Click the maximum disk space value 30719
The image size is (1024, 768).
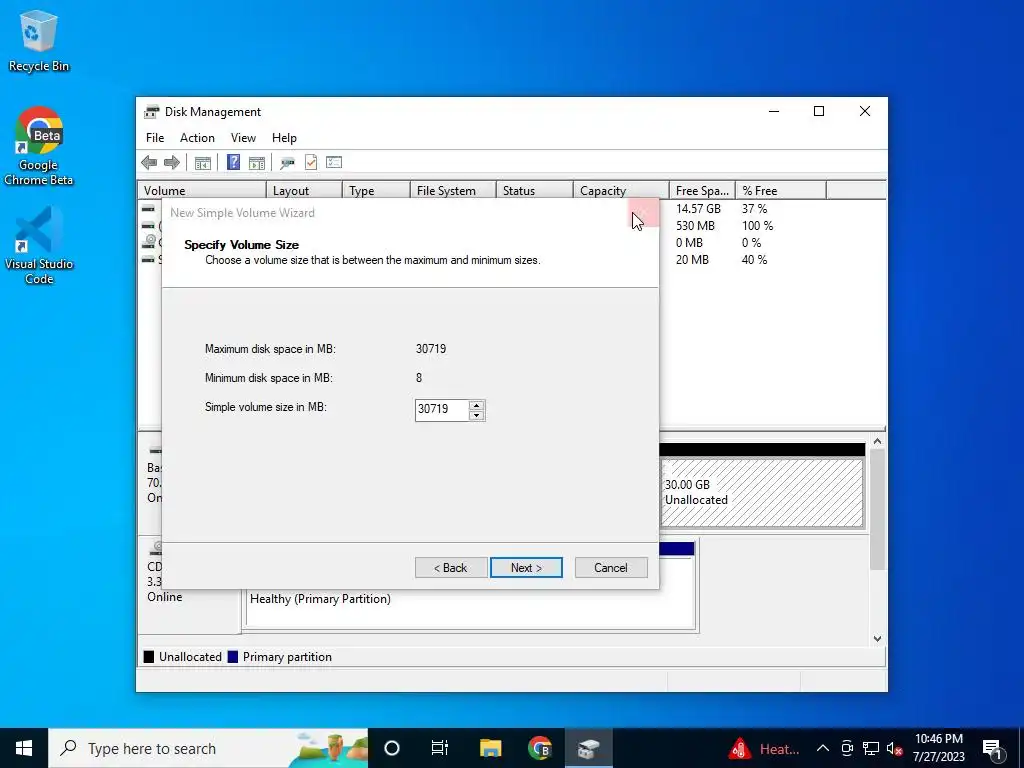[431, 349]
